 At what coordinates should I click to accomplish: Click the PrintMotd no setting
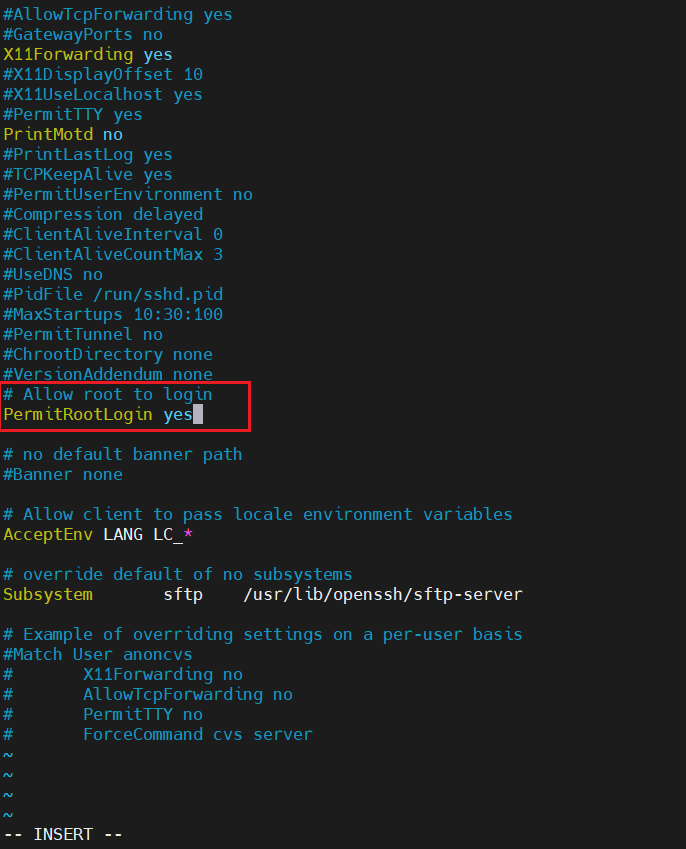[63, 134]
